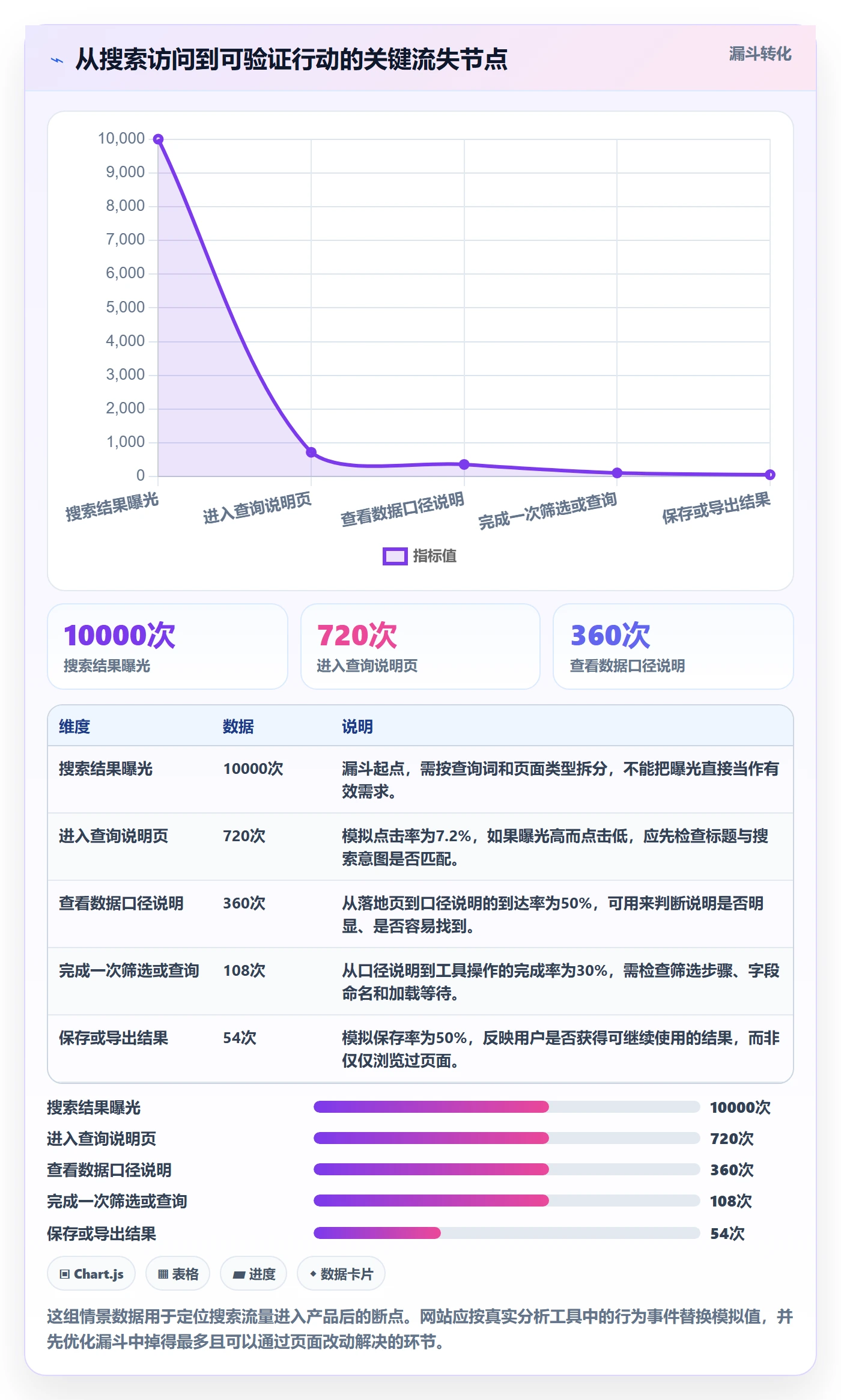
Task: Select the 完成一次筛选或查询 table row name
Action: point(129,970)
